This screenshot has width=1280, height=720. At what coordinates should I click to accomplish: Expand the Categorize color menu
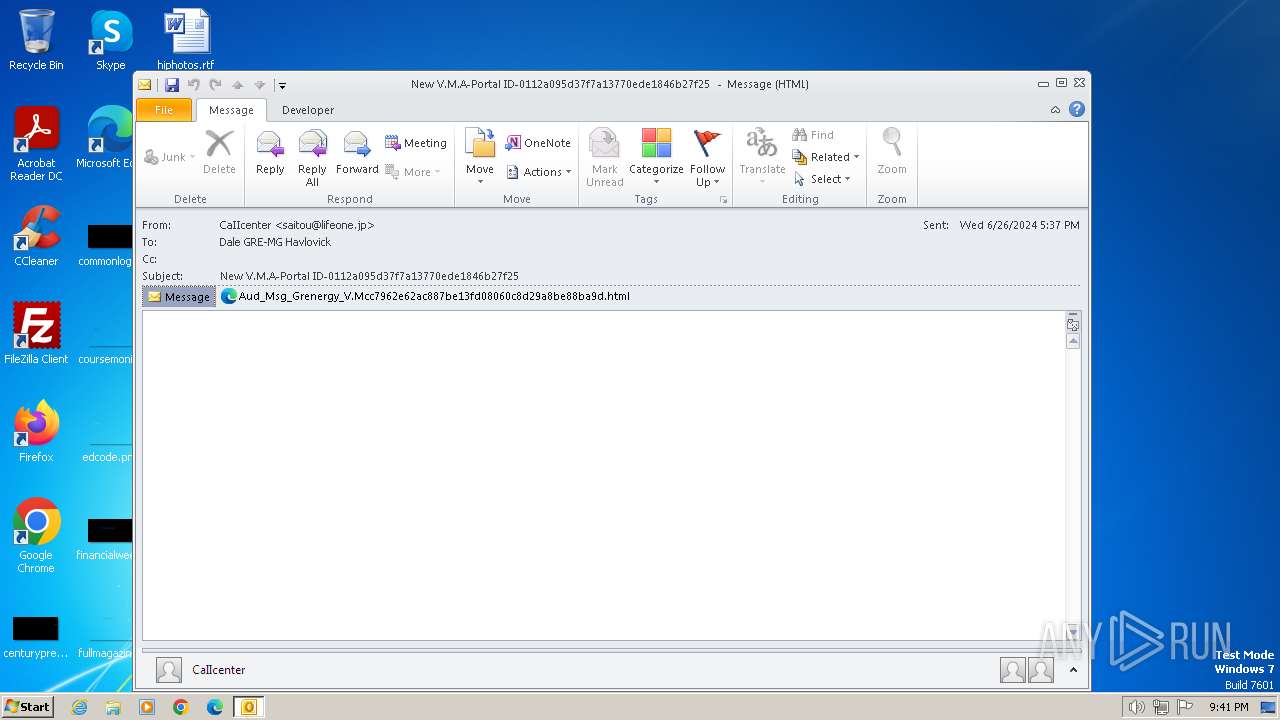[656, 157]
